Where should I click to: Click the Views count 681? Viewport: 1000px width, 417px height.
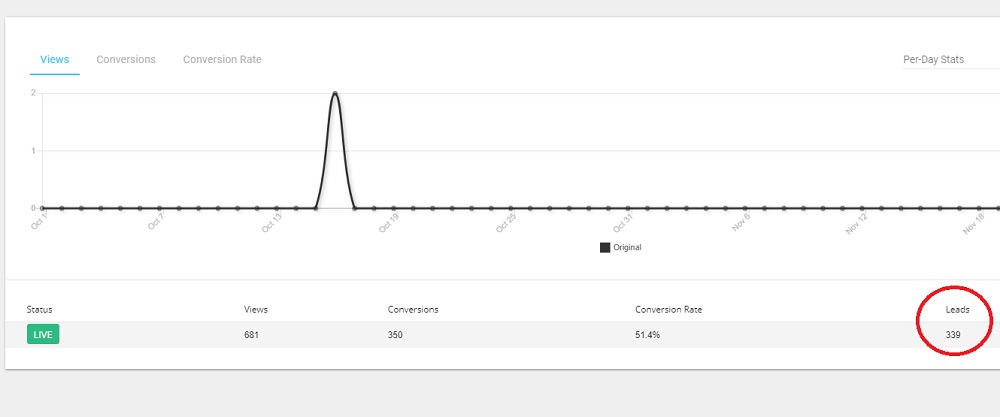pyautogui.click(x=252, y=335)
